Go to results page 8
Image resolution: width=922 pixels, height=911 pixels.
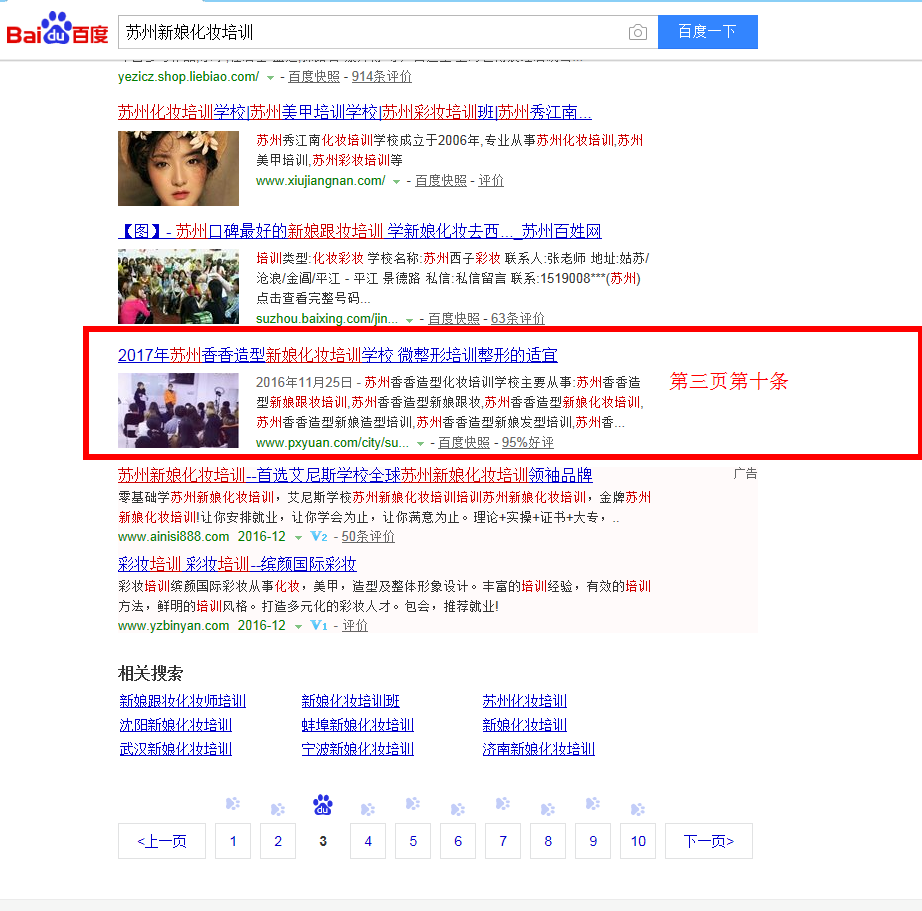548,841
